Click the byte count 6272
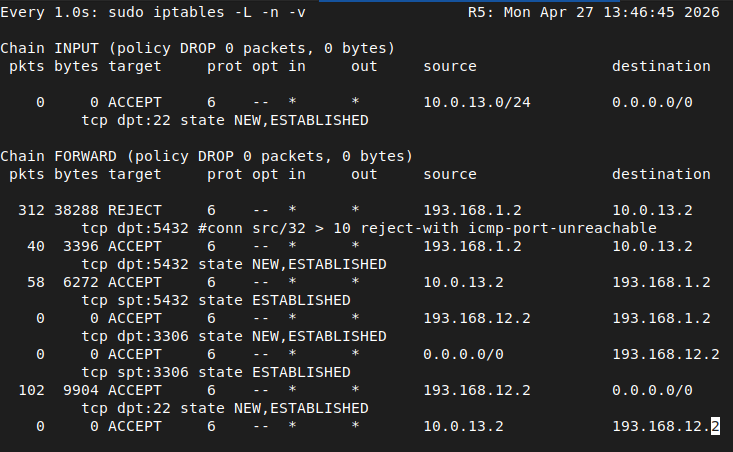 (81, 282)
